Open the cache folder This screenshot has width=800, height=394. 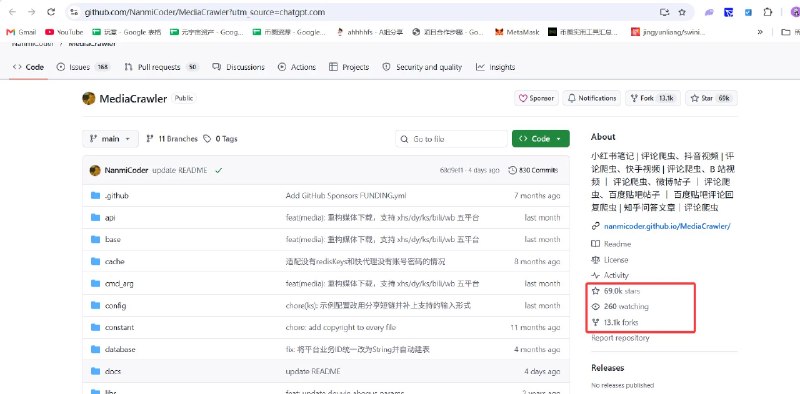coord(115,262)
